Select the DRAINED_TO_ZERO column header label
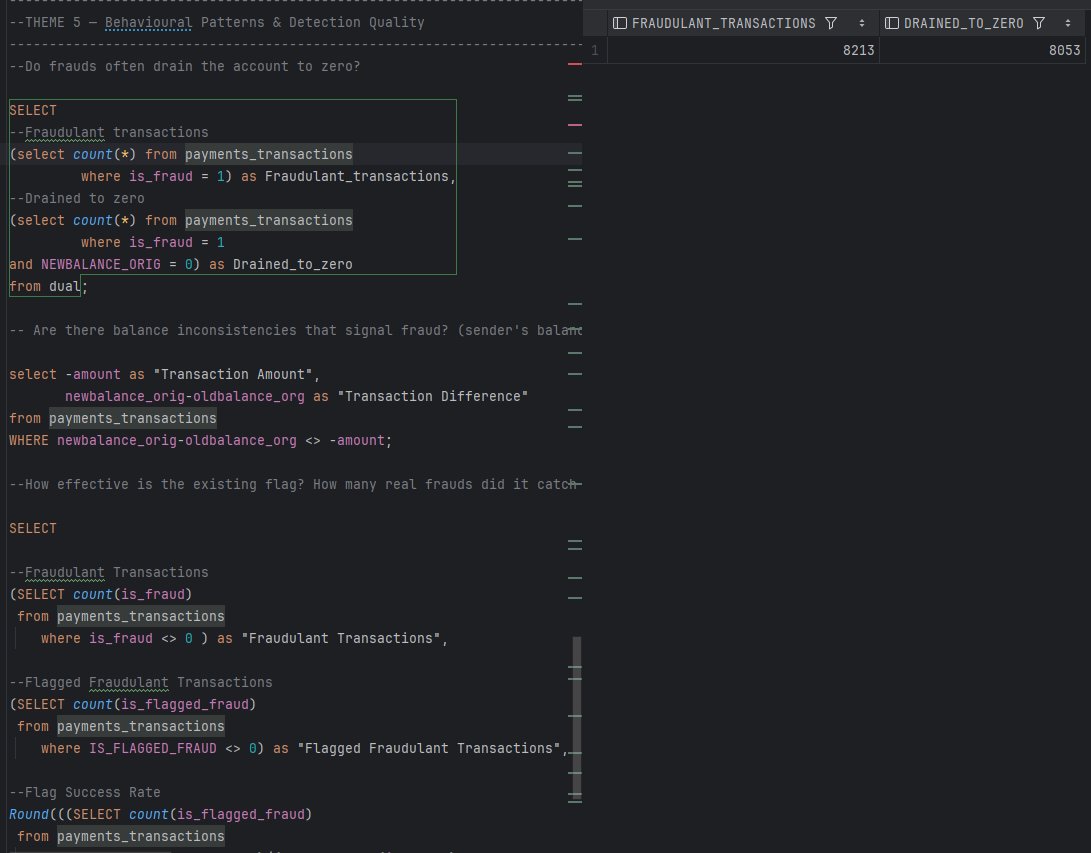Screen dimensions: 1091x853 click(964, 23)
